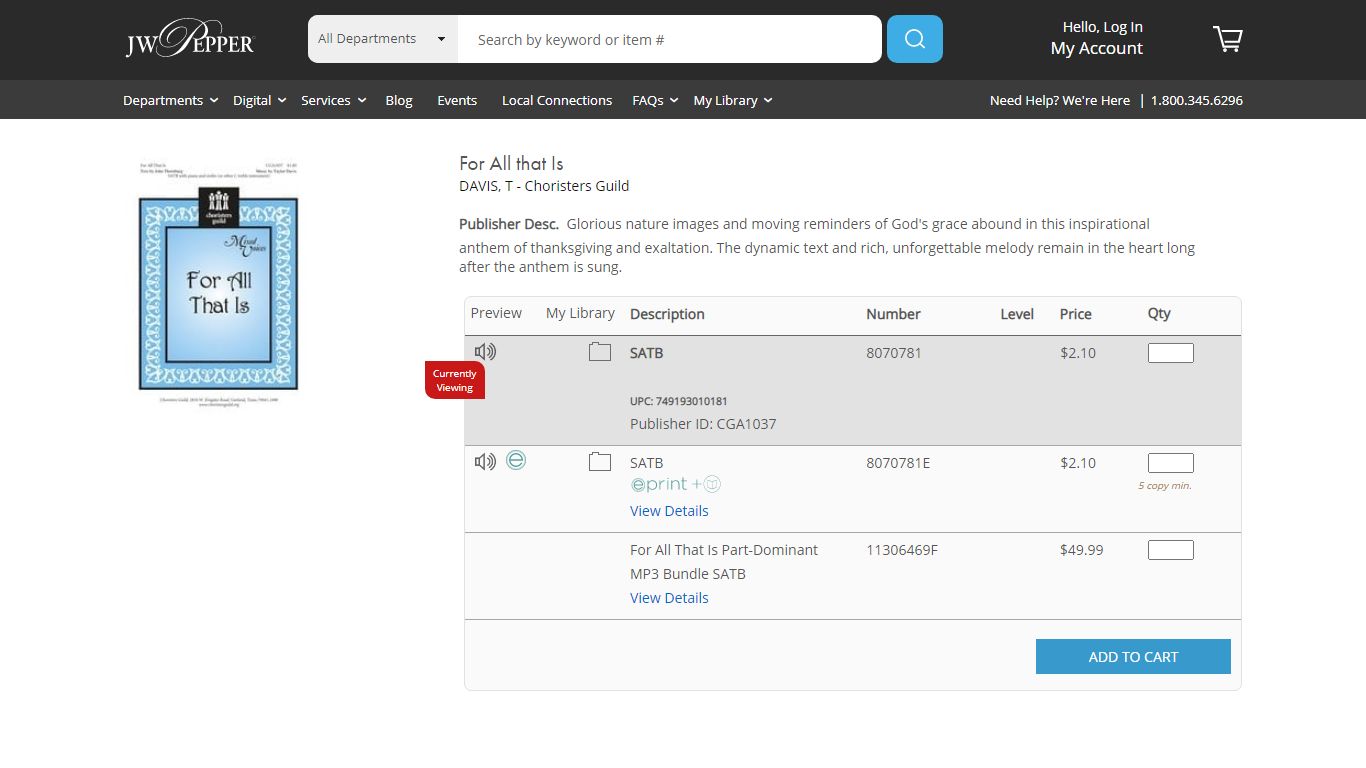Click 'DAVIS, T - Choristers Guild' text

coord(544,186)
